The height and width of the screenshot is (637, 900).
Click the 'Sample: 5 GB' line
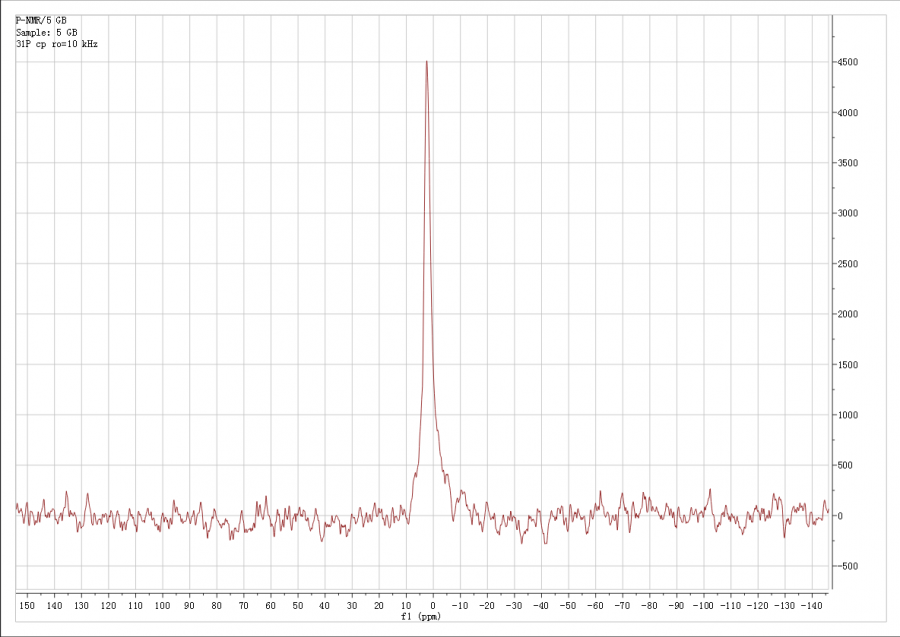(x=46, y=32)
